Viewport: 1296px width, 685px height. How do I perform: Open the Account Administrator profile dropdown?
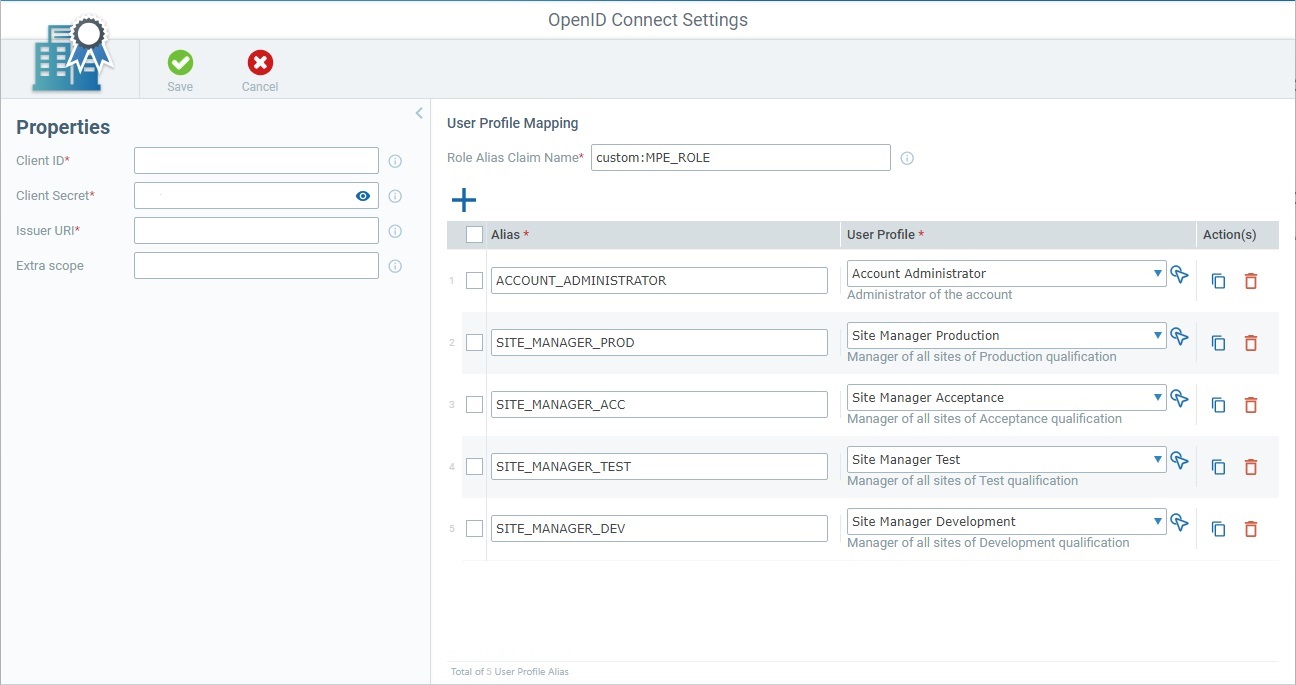[x=1006, y=274]
